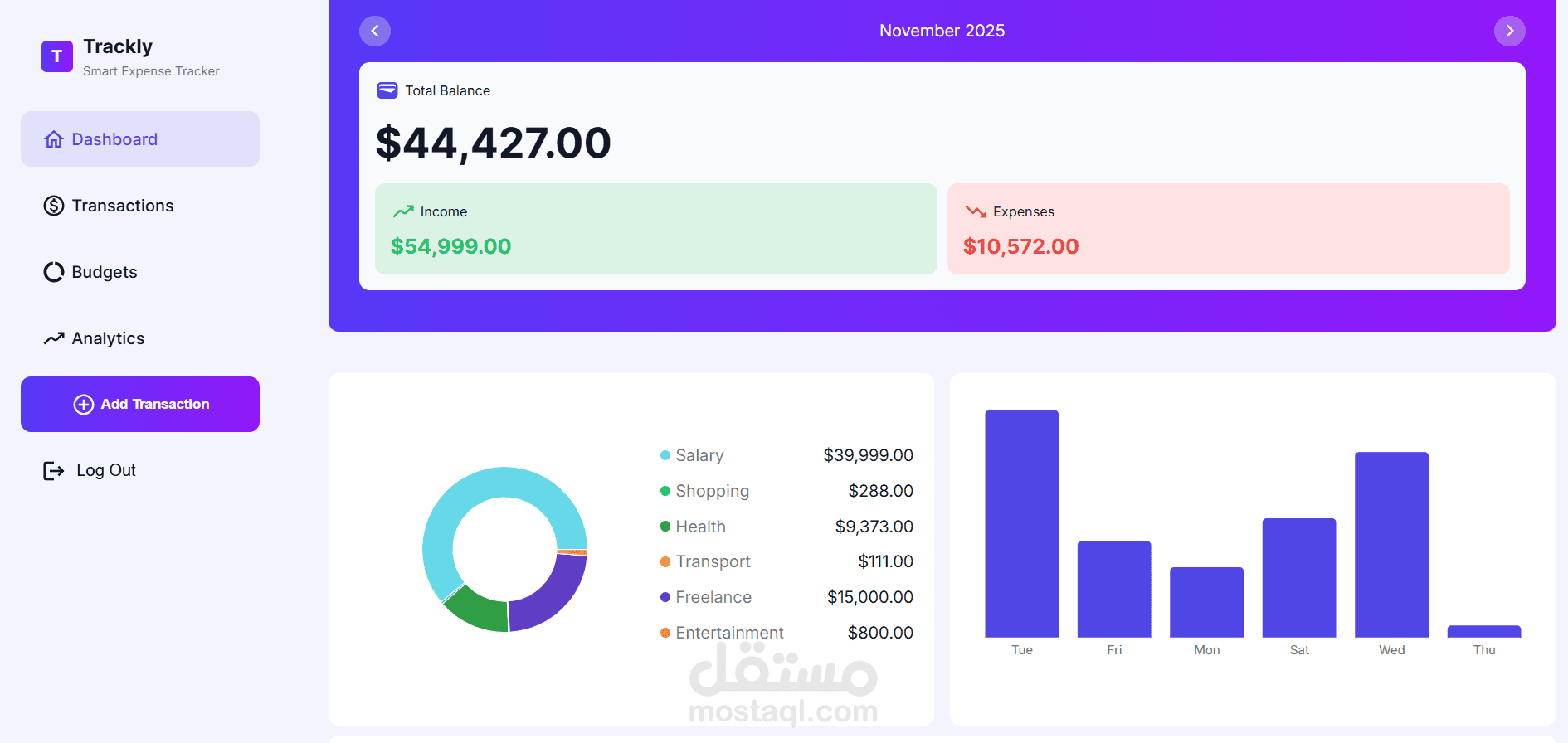This screenshot has width=1568, height=743.
Task: Click the Transactions dollar icon
Action: click(54, 206)
